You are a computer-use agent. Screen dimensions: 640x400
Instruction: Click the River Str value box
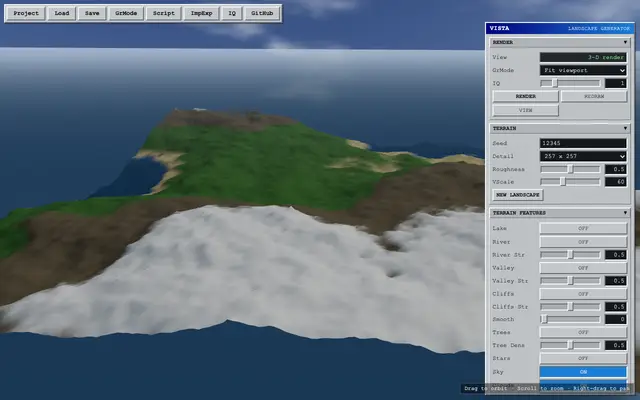click(x=616, y=255)
